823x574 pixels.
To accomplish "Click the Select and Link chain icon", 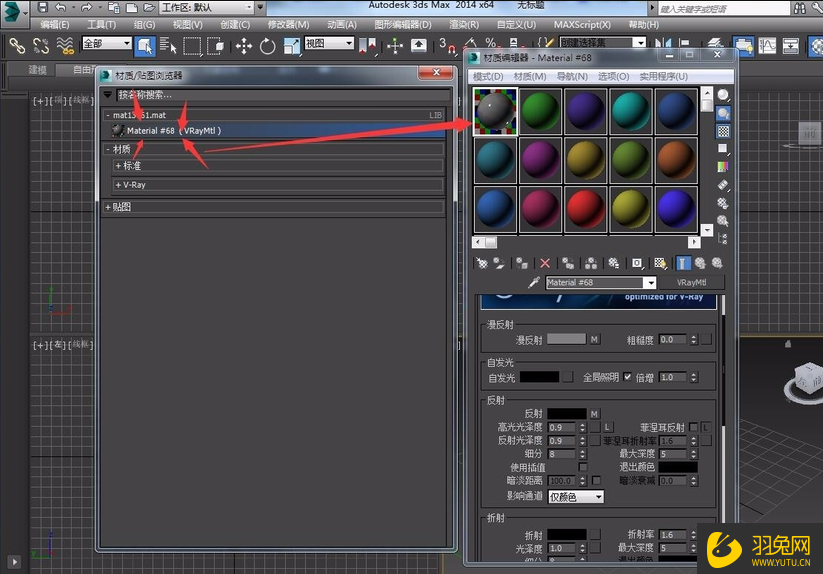I will (17, 46).
